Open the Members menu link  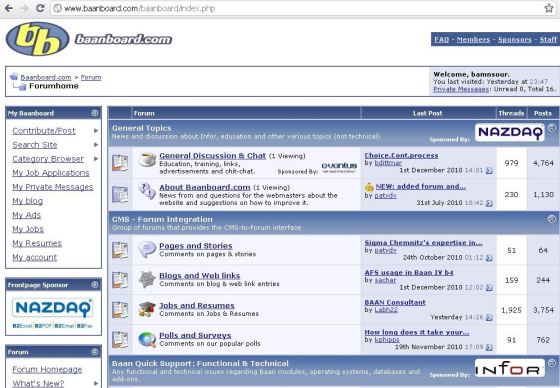pos(473,39)
